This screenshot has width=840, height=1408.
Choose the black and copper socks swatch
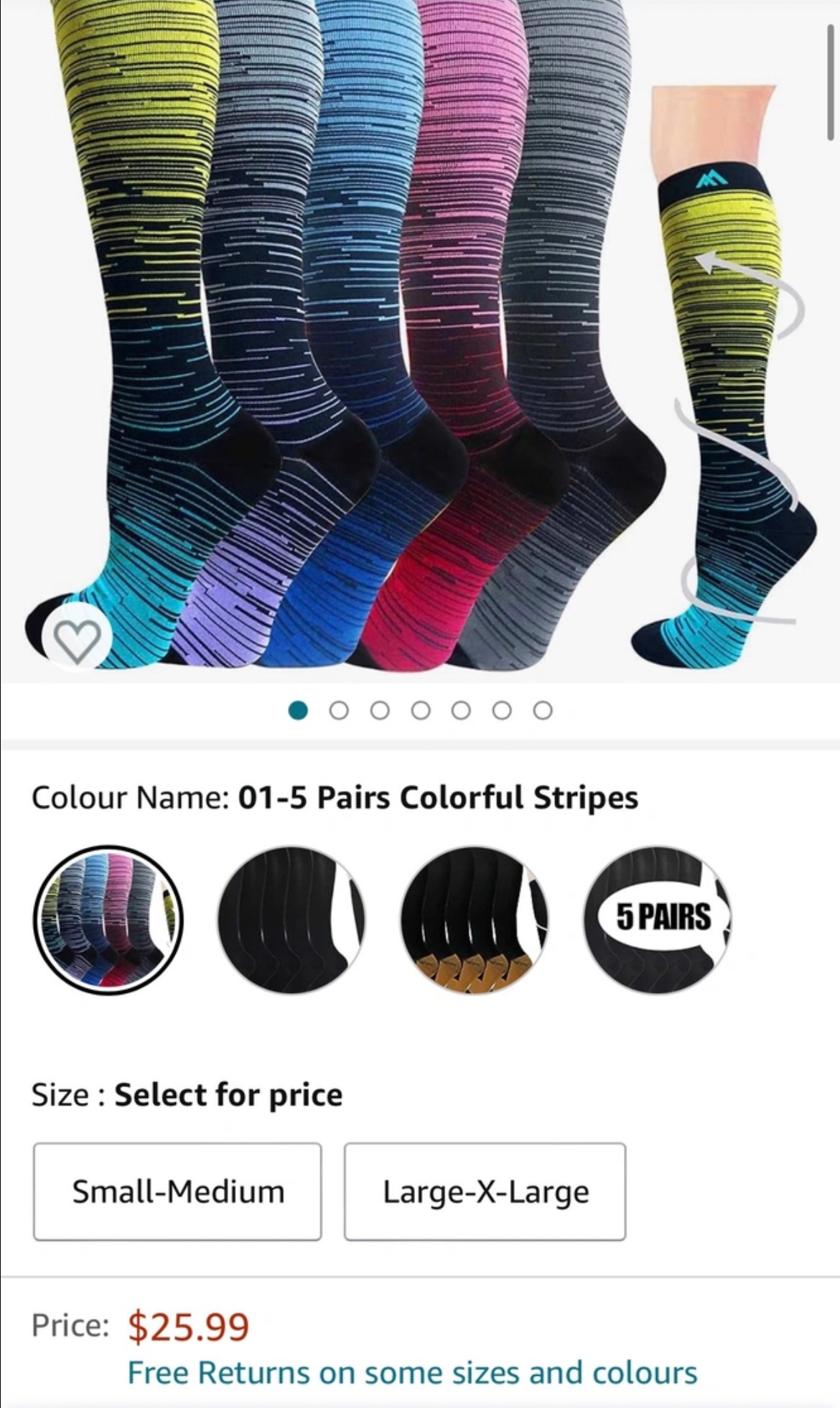pos(475,920)
